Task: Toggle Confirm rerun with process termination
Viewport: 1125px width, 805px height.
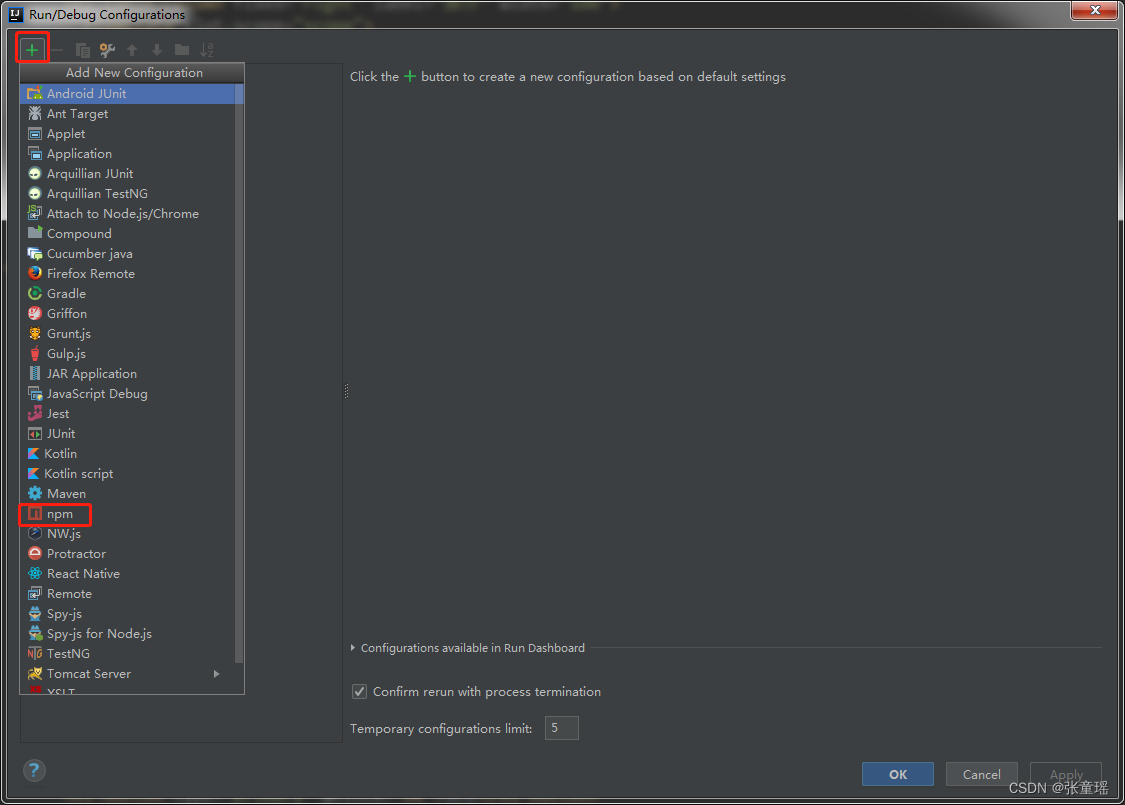Action: click(359, 692)
